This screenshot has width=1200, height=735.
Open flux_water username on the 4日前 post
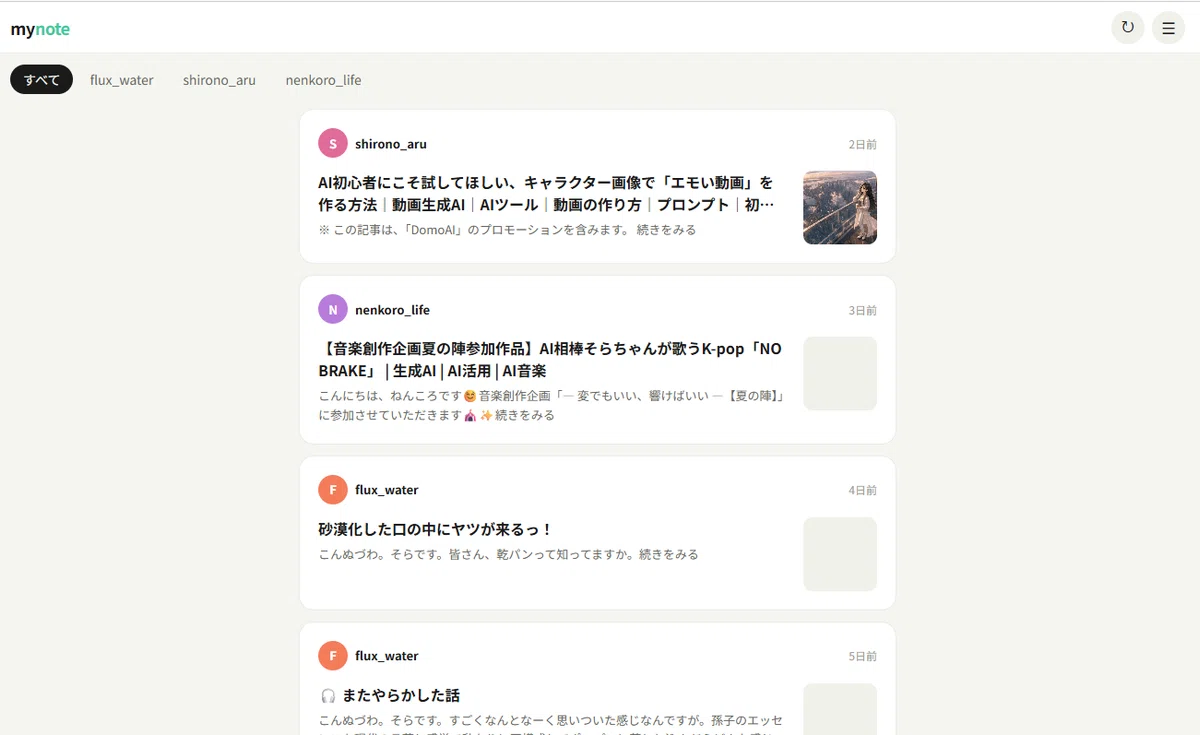pyautogui.click(x=387, y=490)
